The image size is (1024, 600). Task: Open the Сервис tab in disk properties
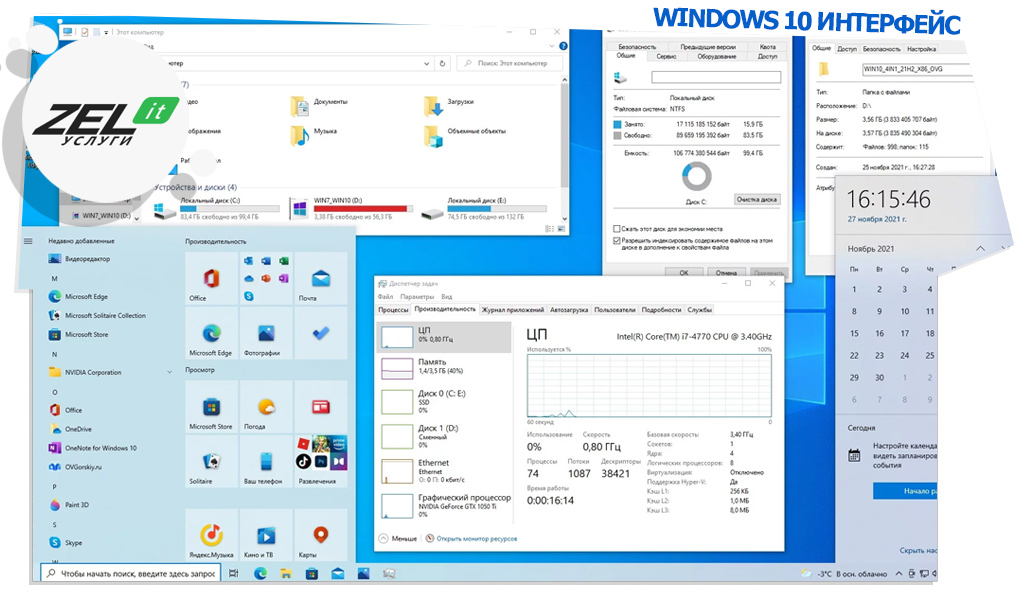(666, 57)
